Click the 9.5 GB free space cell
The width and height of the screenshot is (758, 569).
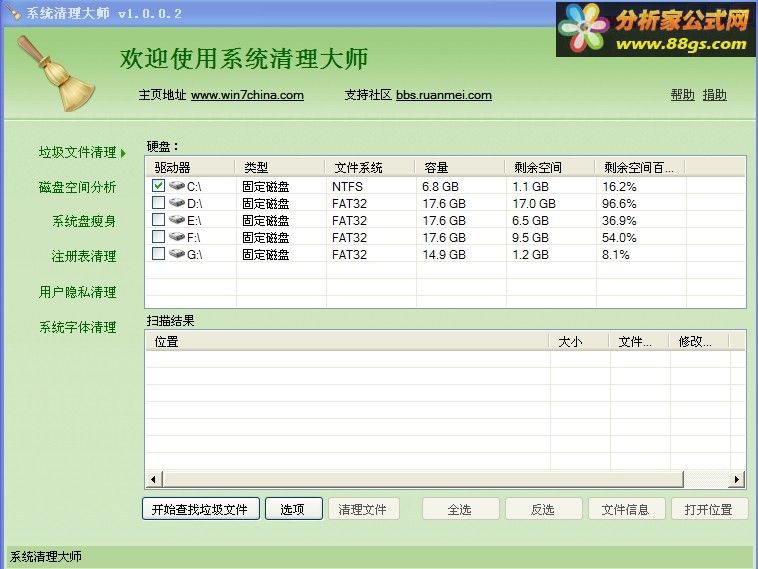530,237
